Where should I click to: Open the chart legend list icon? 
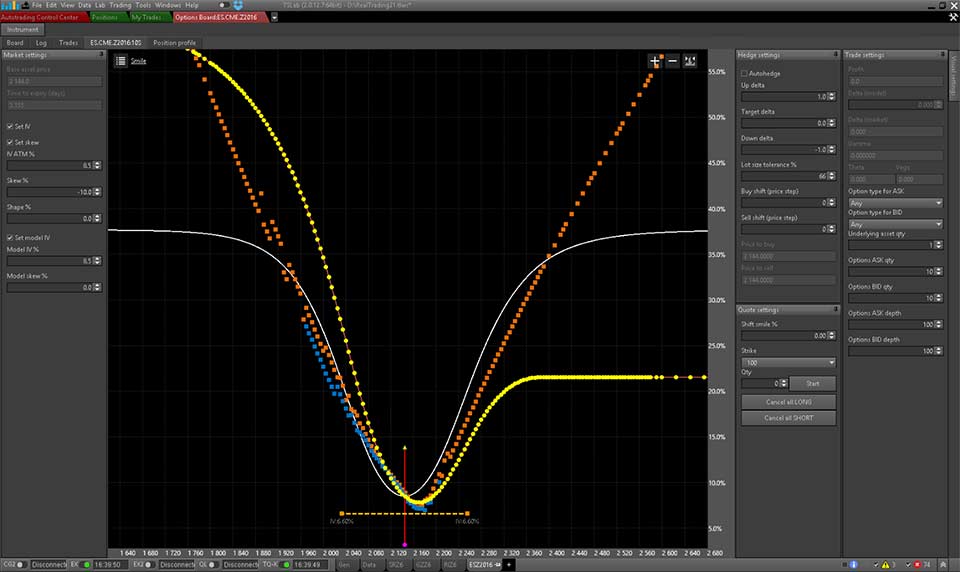(x=121, y=61)
